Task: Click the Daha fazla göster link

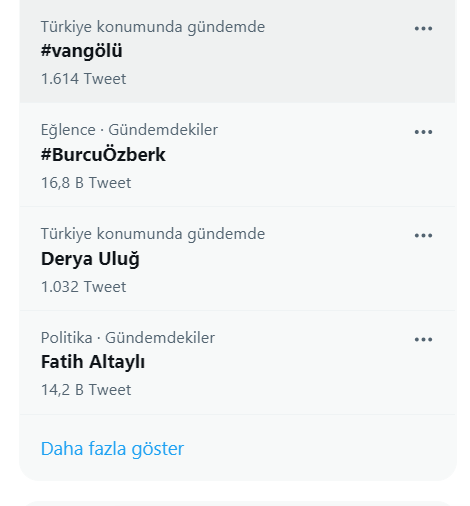Action: (112, 448)
